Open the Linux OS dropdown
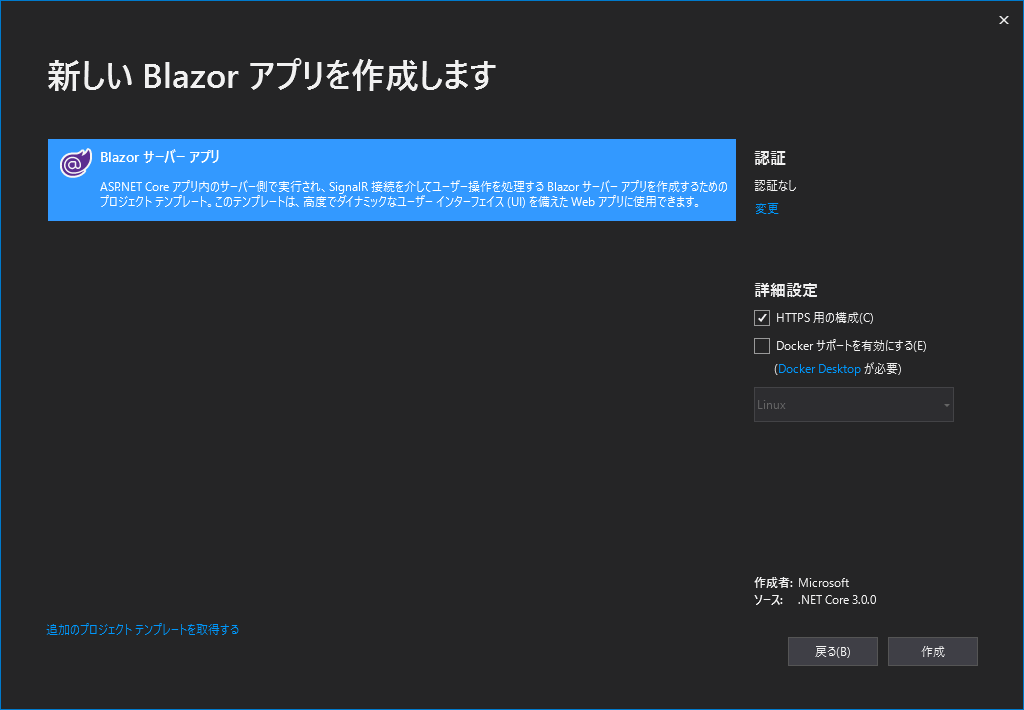Viewport: 1024px width, 710px height. (x=854, y=404)
